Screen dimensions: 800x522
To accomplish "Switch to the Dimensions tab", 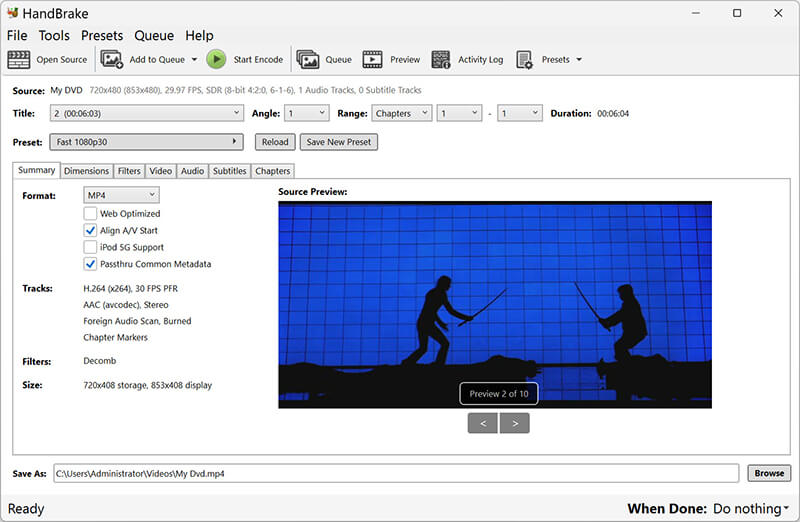I will click(x=86, y=171).
